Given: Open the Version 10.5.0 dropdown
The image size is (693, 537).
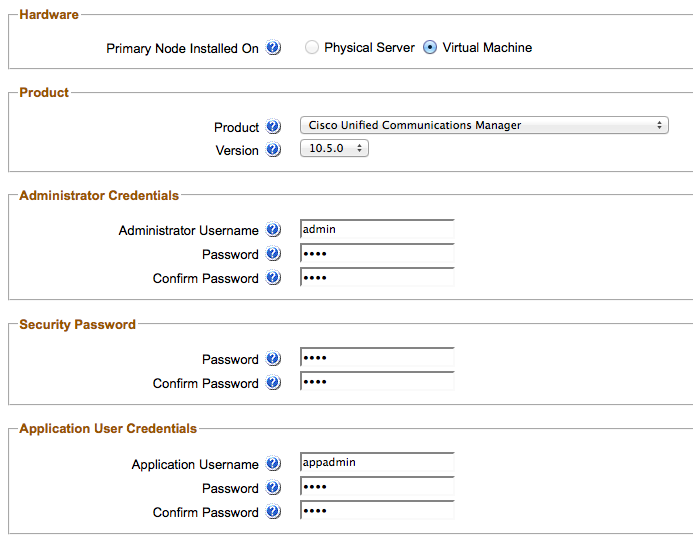Looking at the screenshot, I should [334, 149].
